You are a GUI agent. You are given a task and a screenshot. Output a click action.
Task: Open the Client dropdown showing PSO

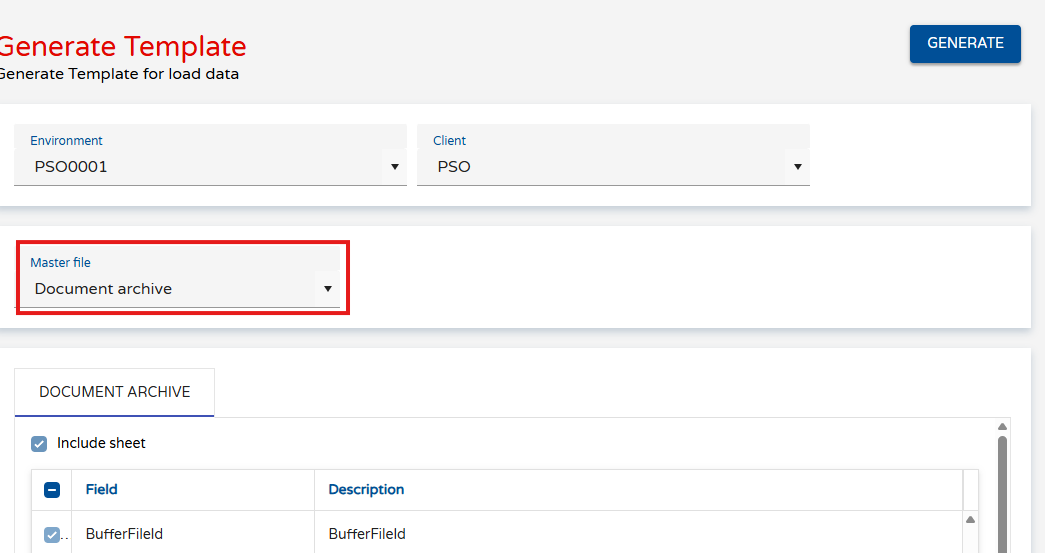coord(613,155)
